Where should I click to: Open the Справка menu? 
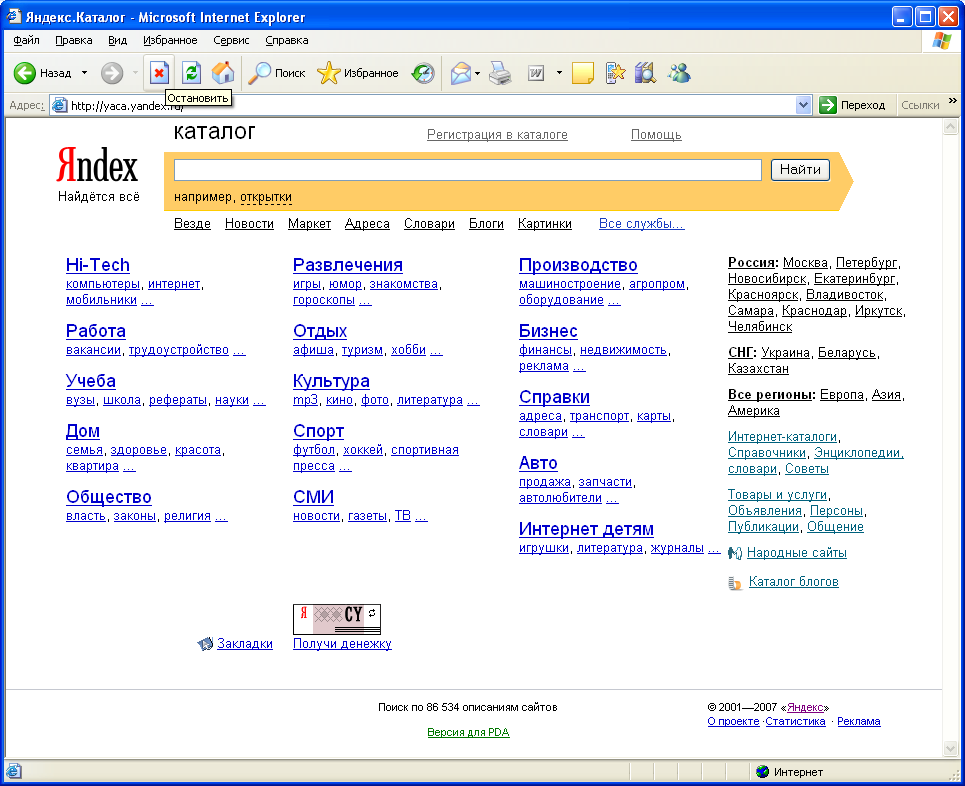(x=287, y=41)
